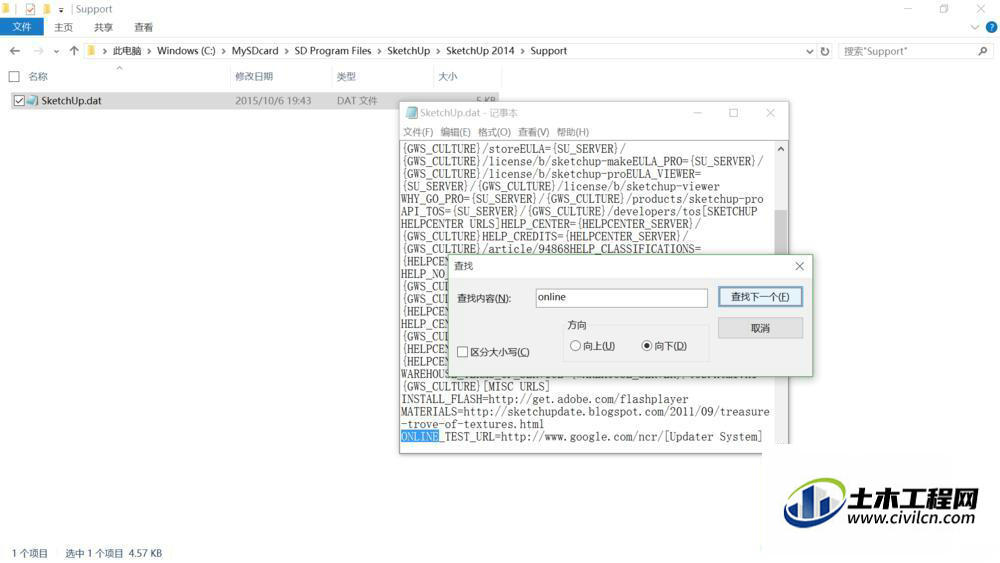Go back with the Explorer back arrow

click(15, 51)
